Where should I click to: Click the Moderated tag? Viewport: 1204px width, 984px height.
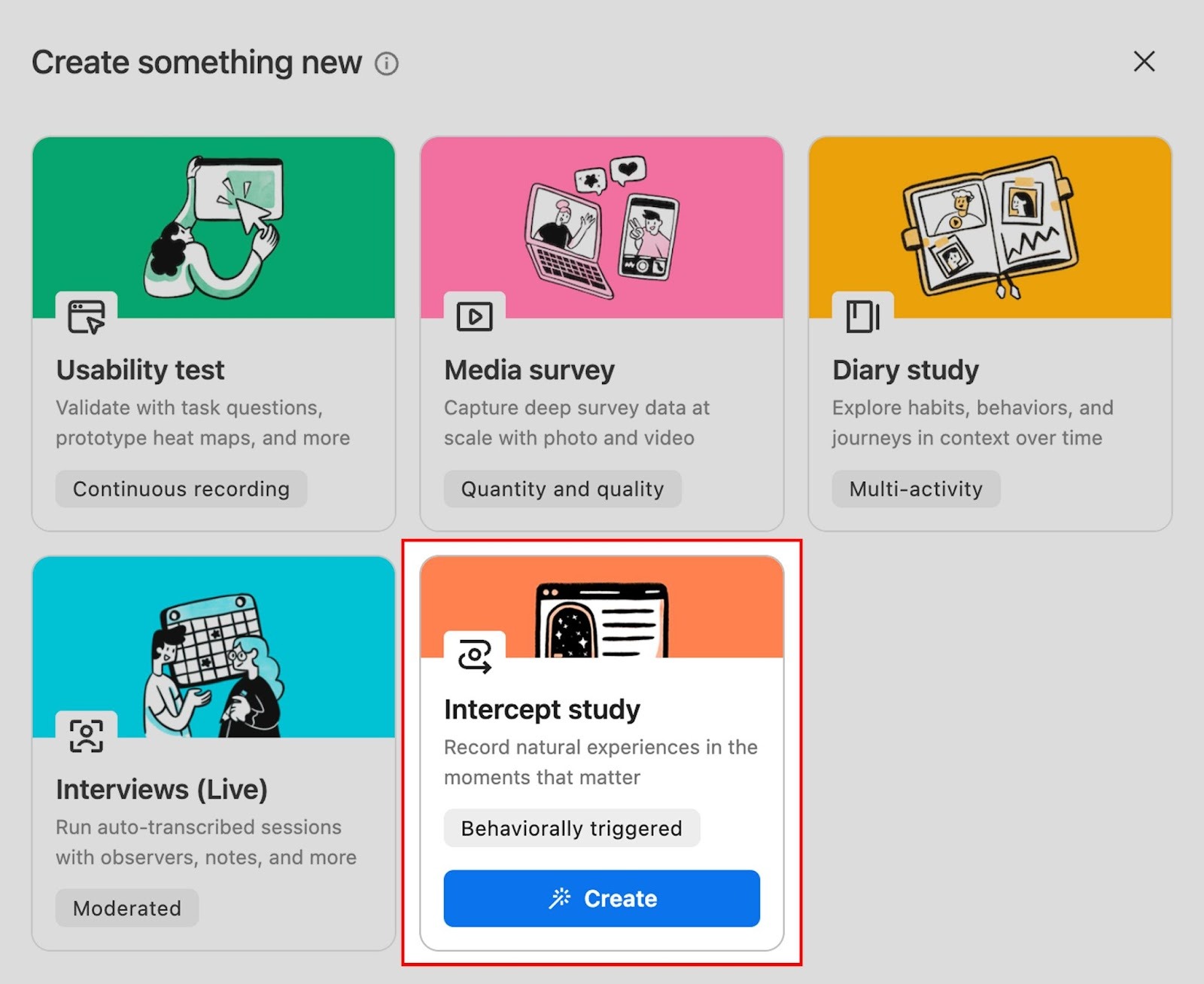[x=127, y=908]
